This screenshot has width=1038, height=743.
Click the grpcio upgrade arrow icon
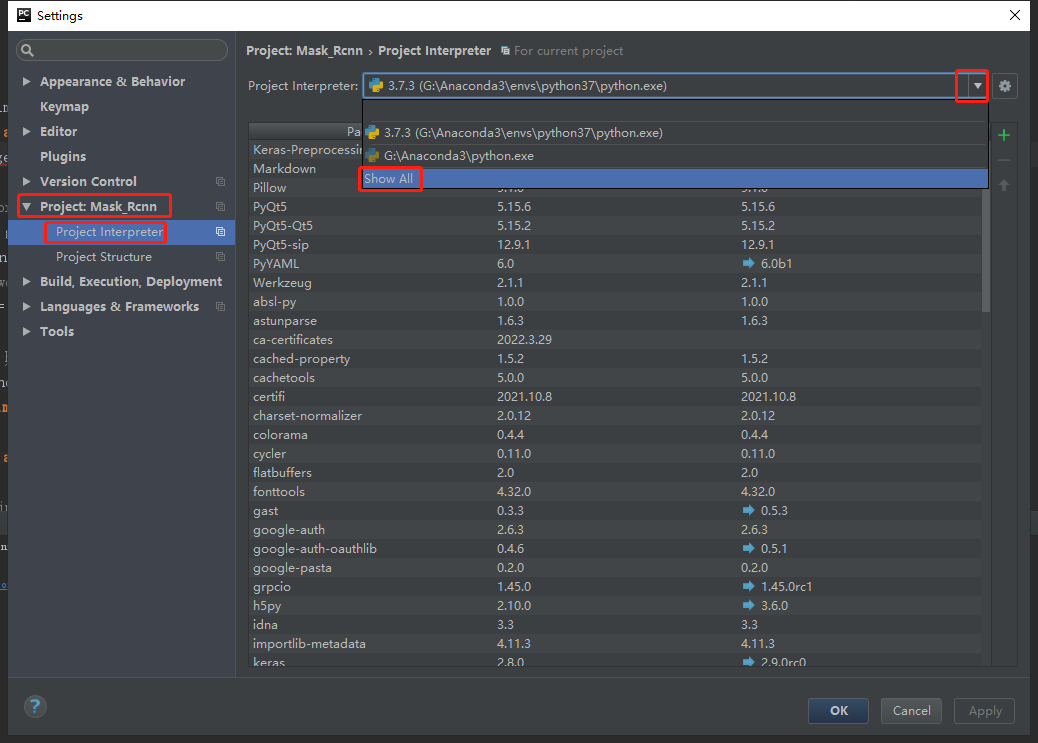pos(748,587)
